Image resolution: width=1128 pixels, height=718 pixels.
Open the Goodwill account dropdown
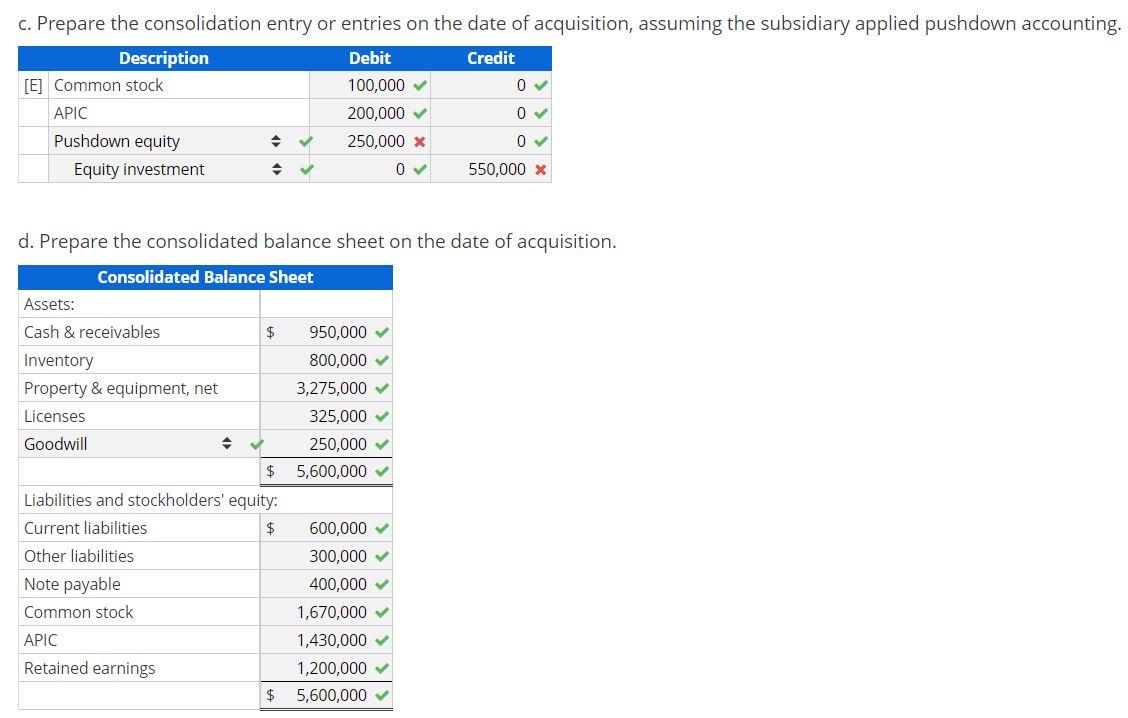point(227,443)
